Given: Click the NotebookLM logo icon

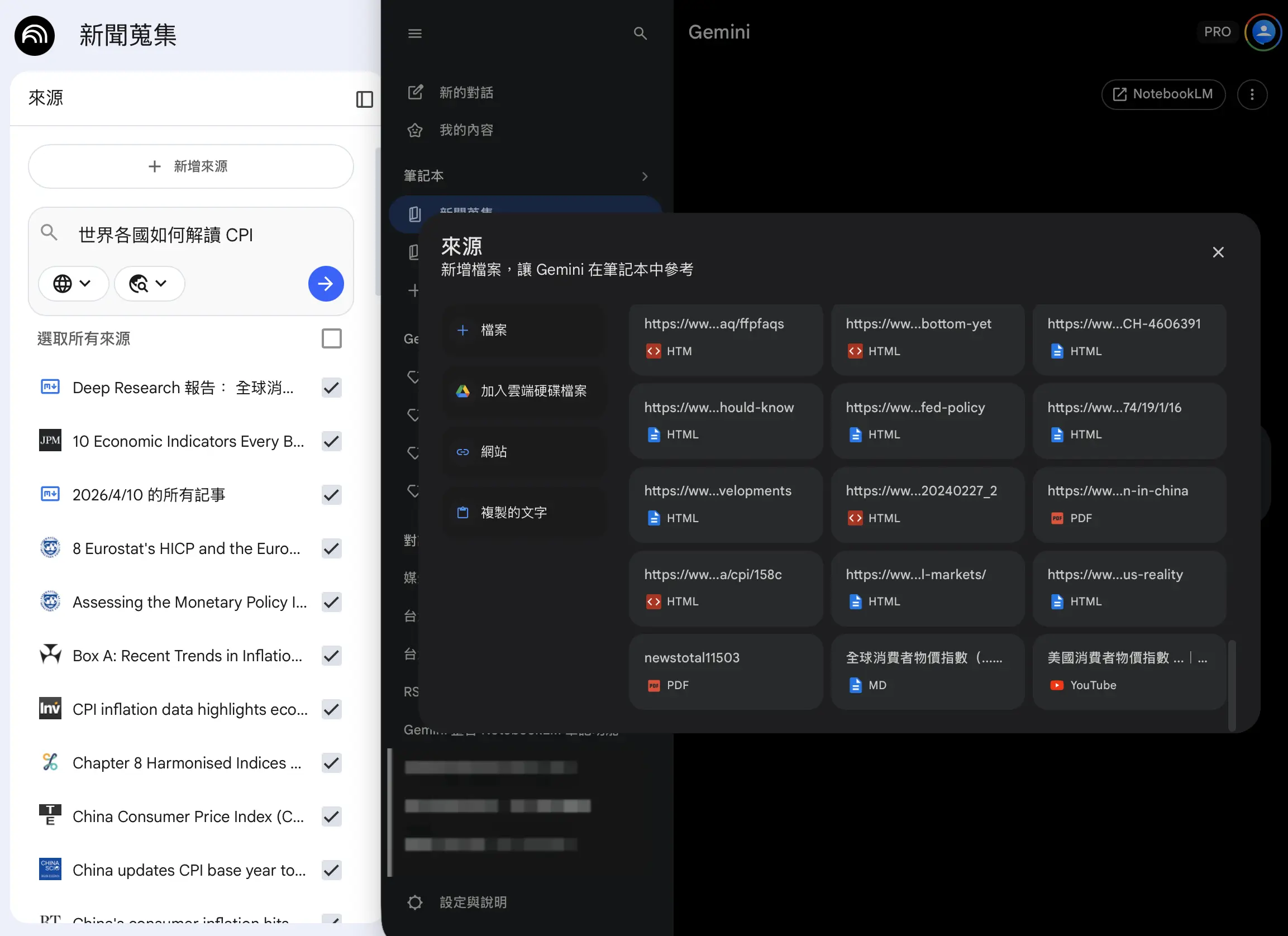Looking at the screenshot, I should point(35,36).
